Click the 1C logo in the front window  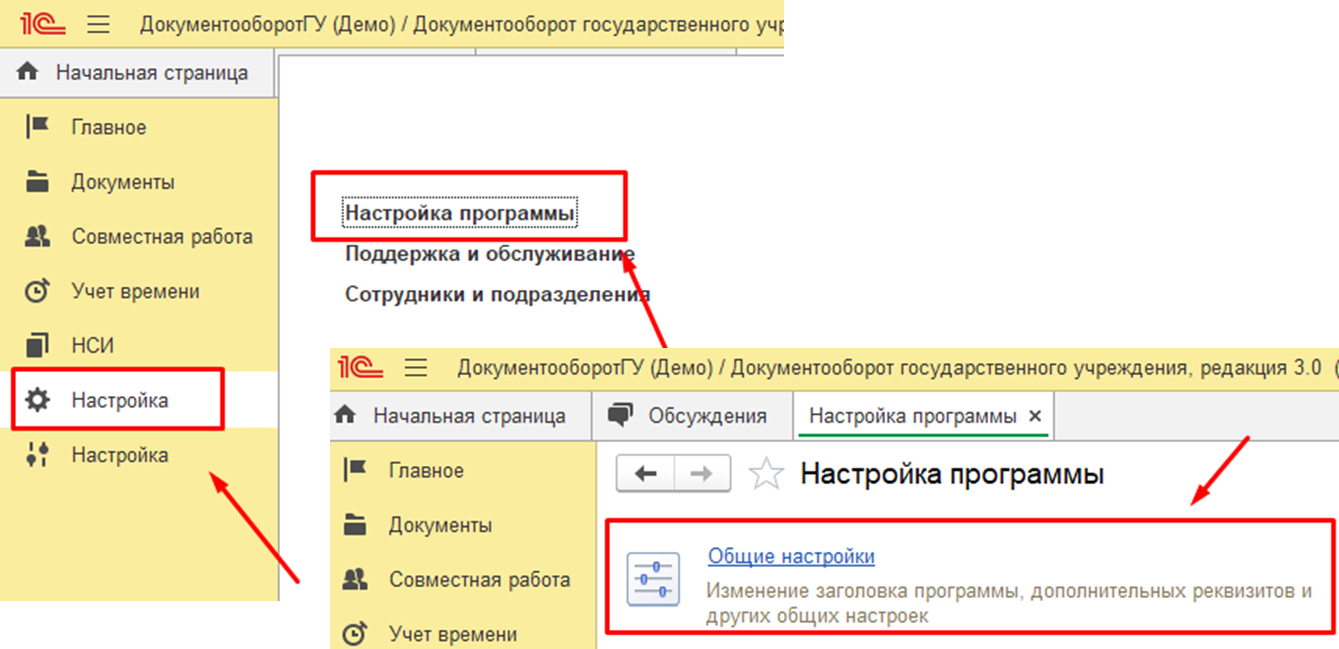(361, 367)
